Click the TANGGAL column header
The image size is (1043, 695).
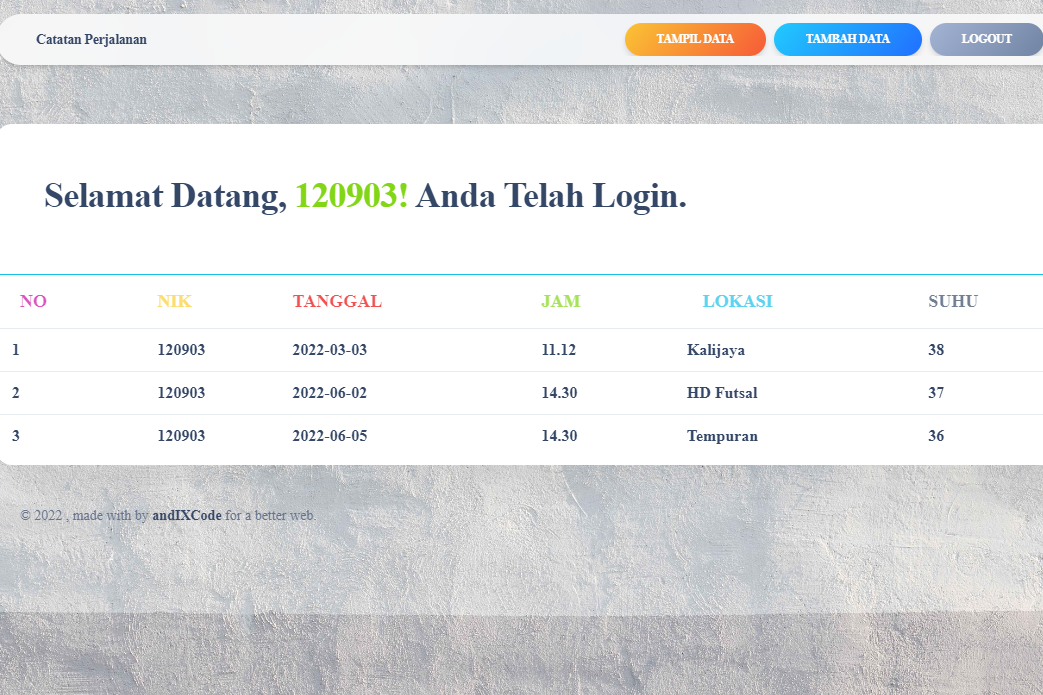pos(337,301)
